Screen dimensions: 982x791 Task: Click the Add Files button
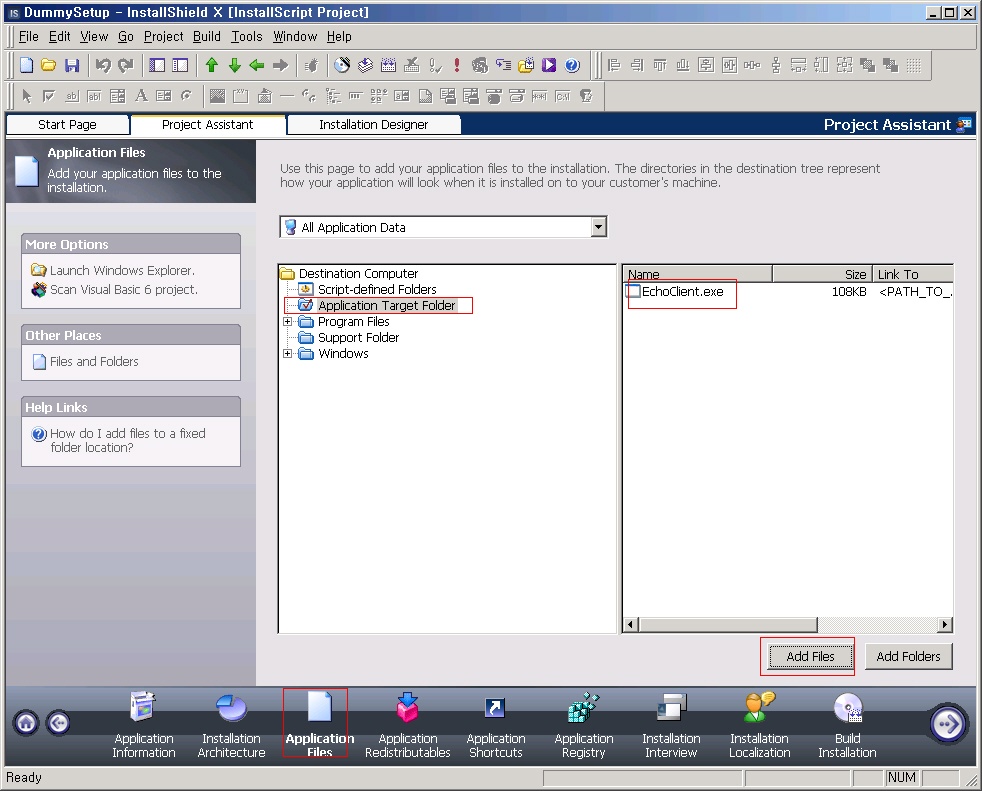point(810,656)
